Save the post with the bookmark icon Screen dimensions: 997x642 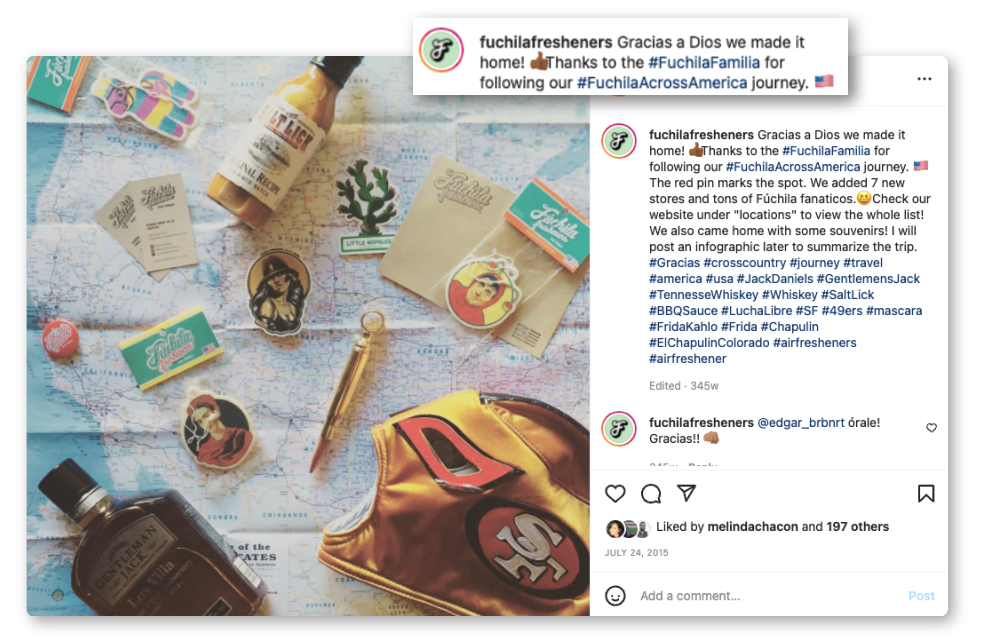926,493
